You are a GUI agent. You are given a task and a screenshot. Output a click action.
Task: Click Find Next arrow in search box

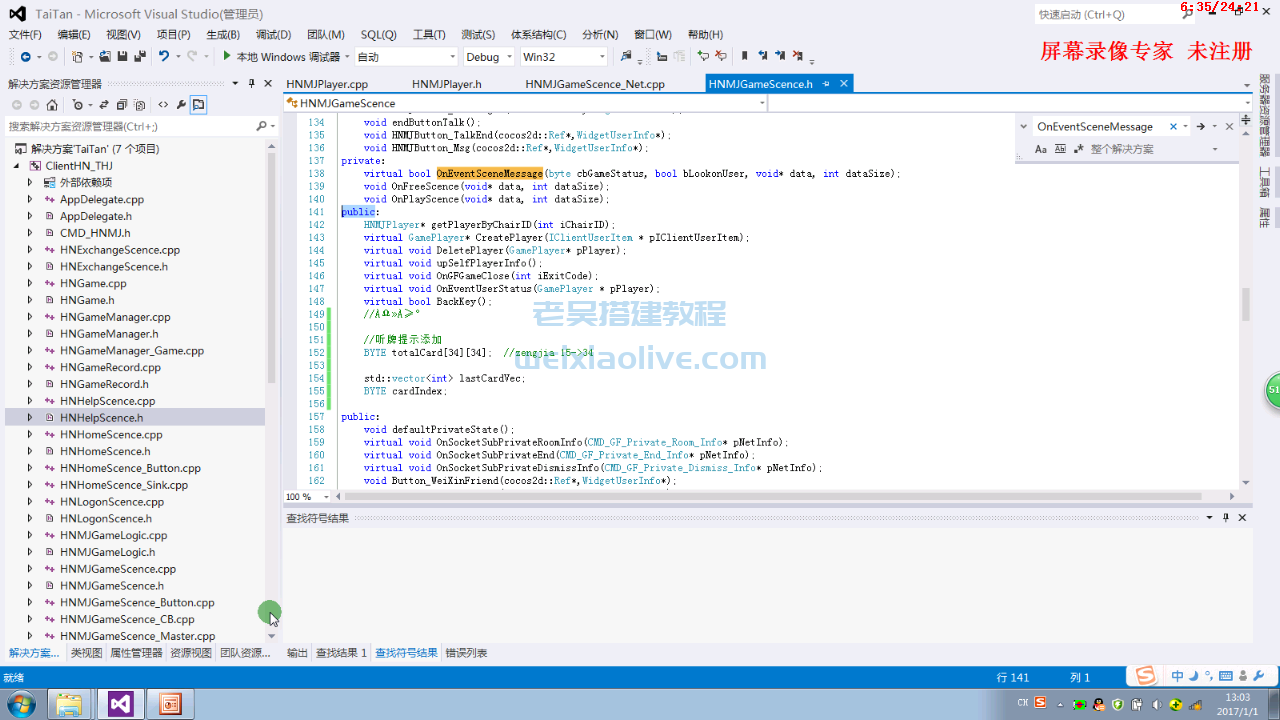(1200, 127)
